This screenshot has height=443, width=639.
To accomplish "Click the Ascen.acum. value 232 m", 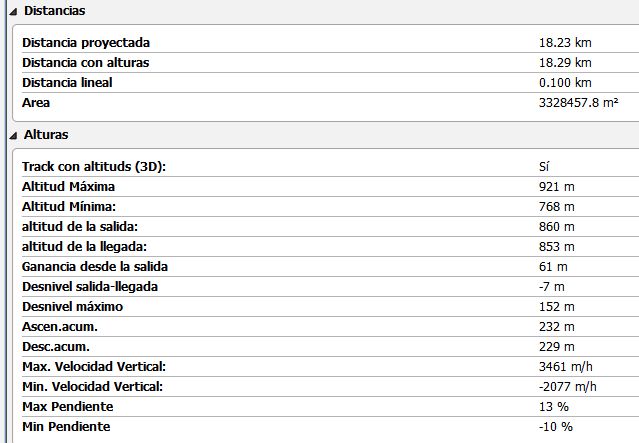I will tap(556, 327).
